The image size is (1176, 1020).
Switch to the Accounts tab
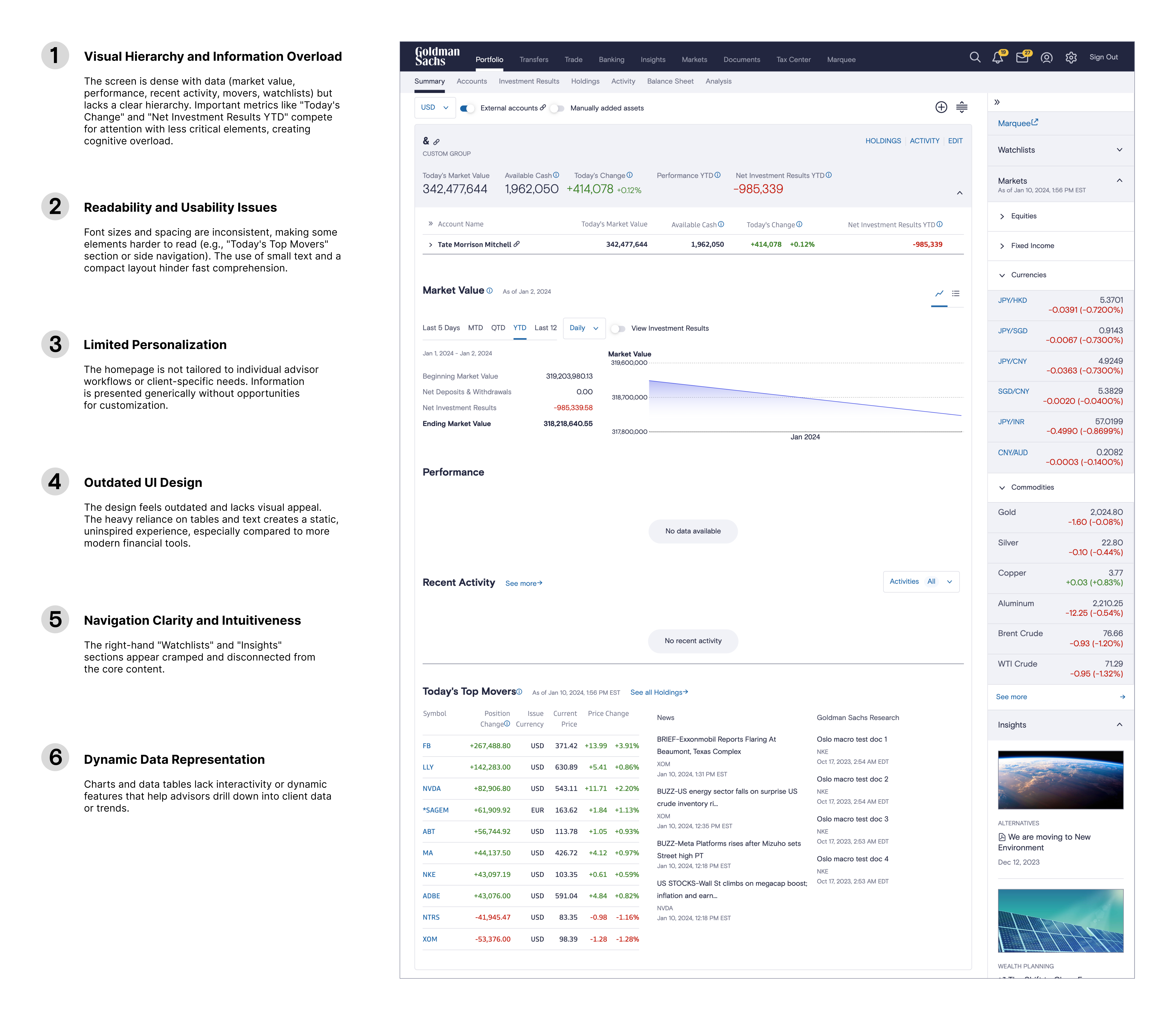472,81
